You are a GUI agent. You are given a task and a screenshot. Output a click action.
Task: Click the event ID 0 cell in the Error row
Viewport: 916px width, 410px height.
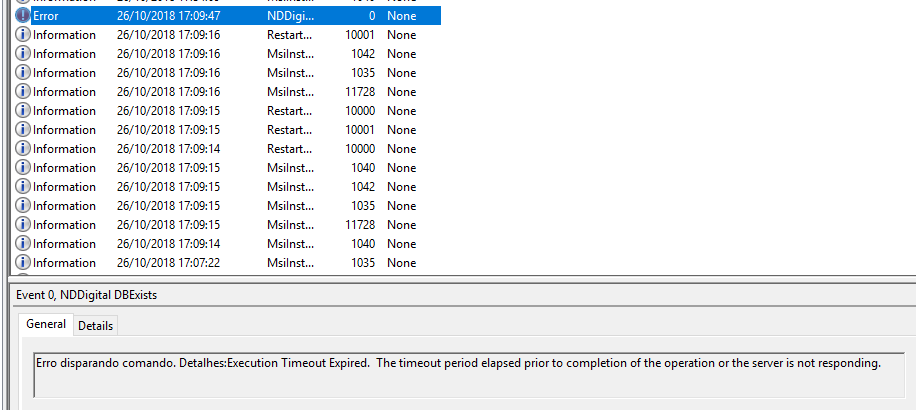[x=370, y=16]
